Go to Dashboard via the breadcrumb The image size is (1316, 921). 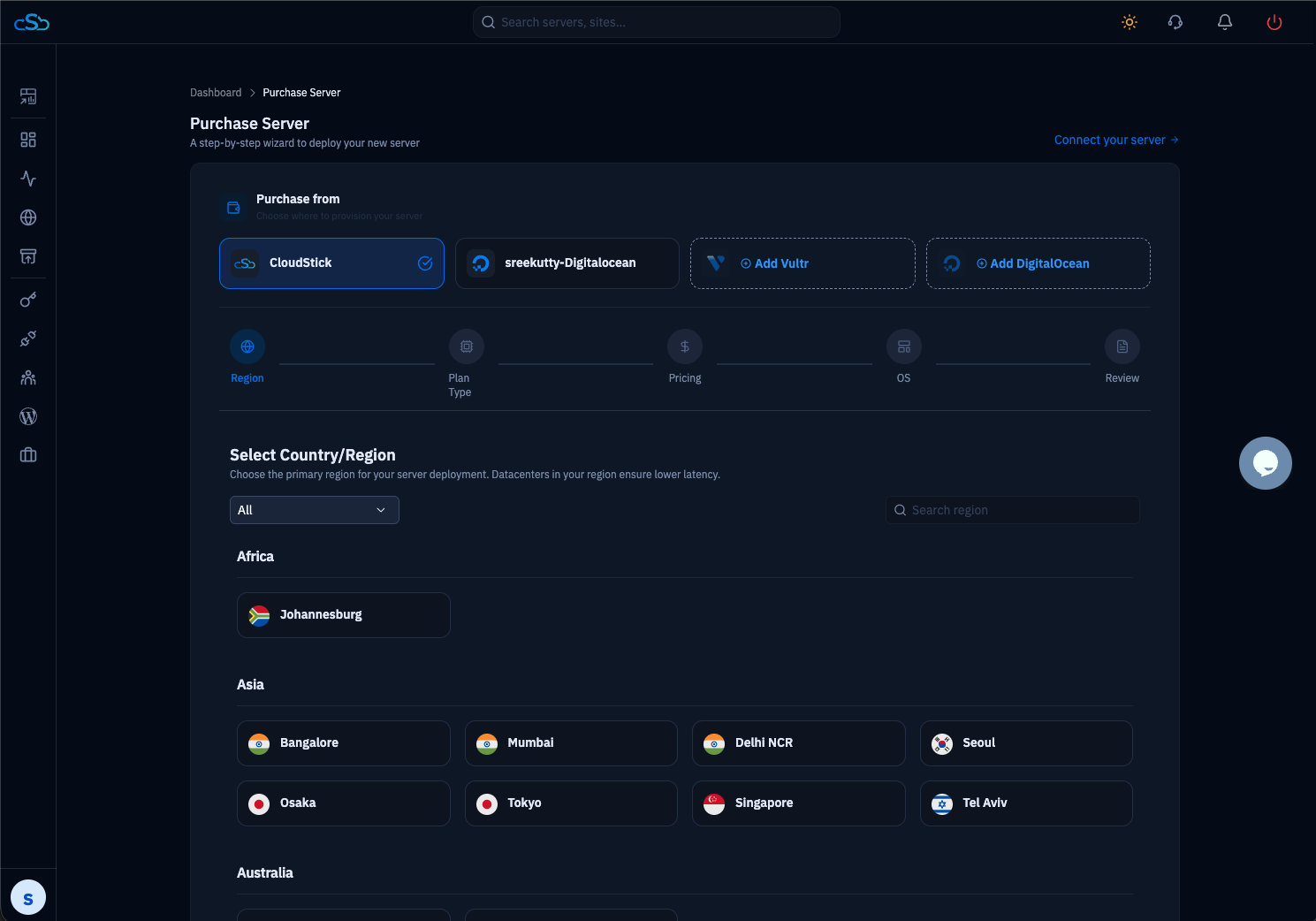[216, 93]
